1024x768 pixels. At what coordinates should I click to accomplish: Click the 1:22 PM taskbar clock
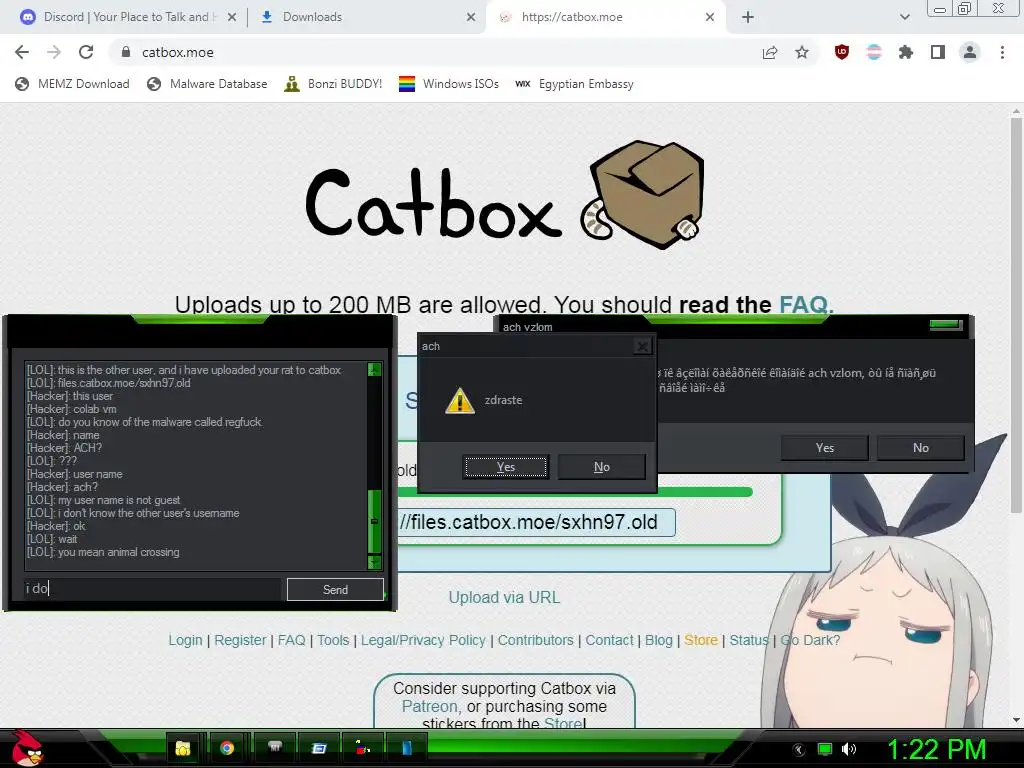click(x=936, y=749)
